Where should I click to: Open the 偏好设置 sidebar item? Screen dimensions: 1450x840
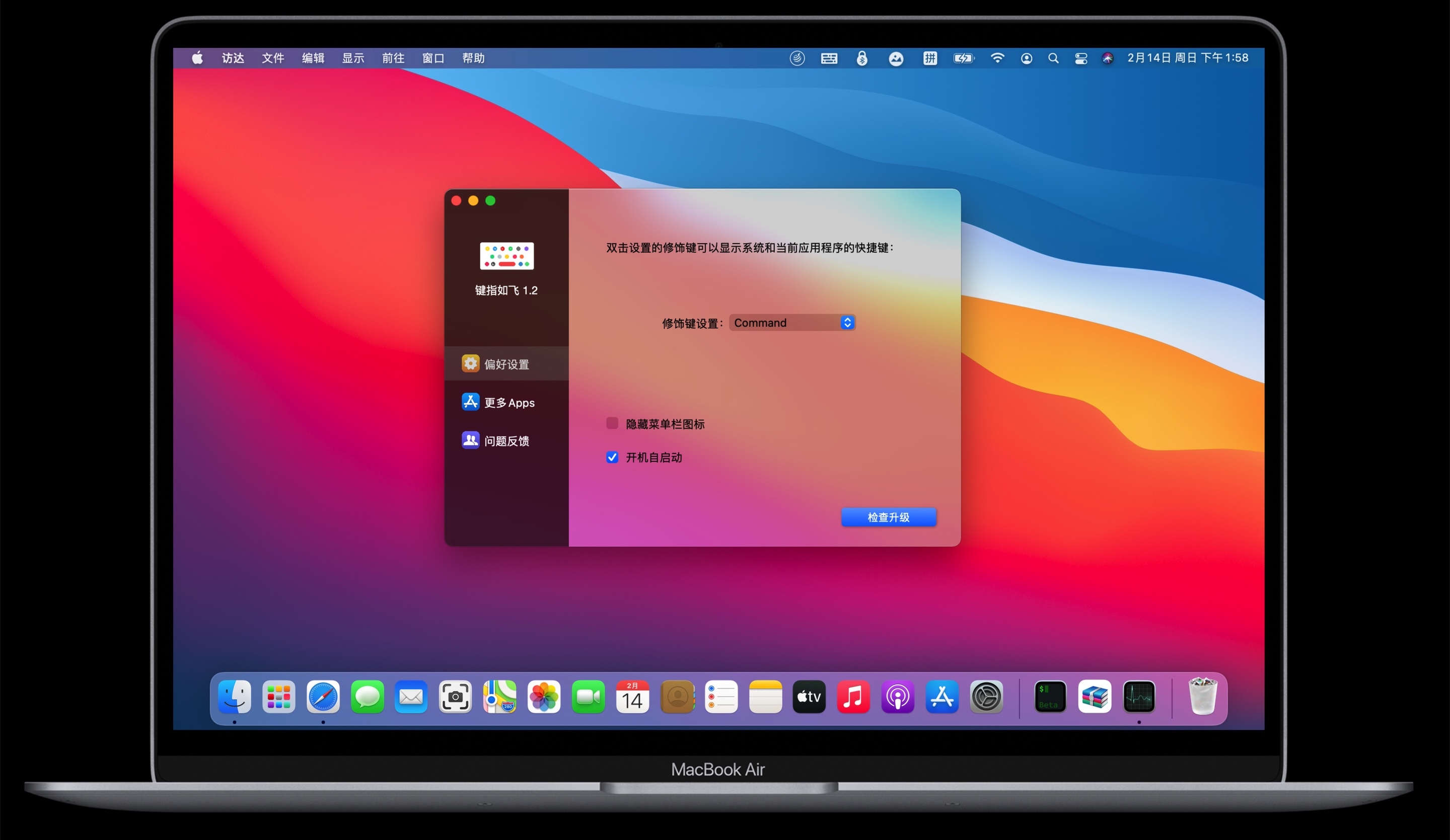pyautogui.click(x=506, y=363)
